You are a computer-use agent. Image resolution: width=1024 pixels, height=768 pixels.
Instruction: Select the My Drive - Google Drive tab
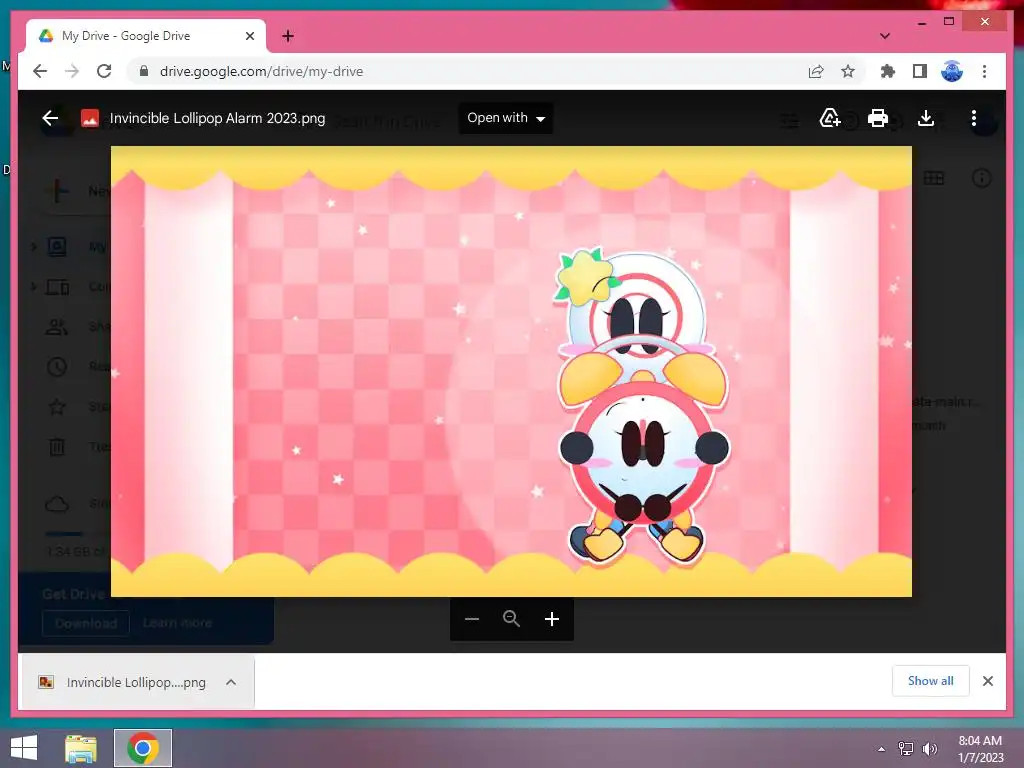coord(144,36)
